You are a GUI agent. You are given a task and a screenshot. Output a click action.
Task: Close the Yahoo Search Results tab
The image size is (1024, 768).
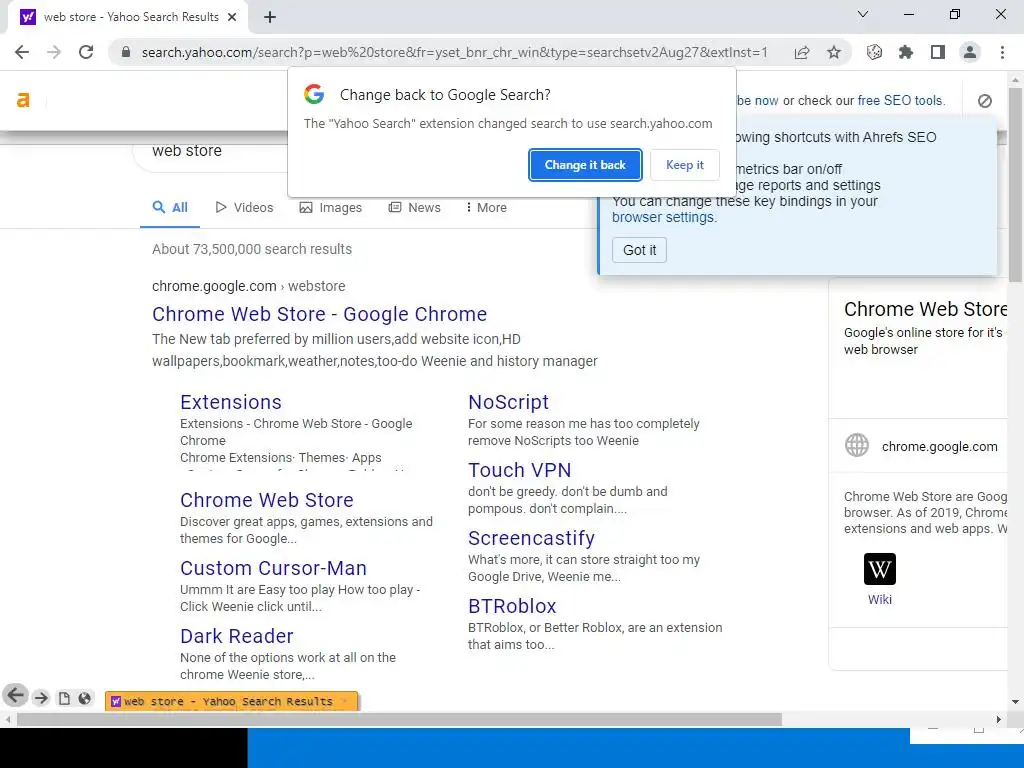tap(232, 17)
